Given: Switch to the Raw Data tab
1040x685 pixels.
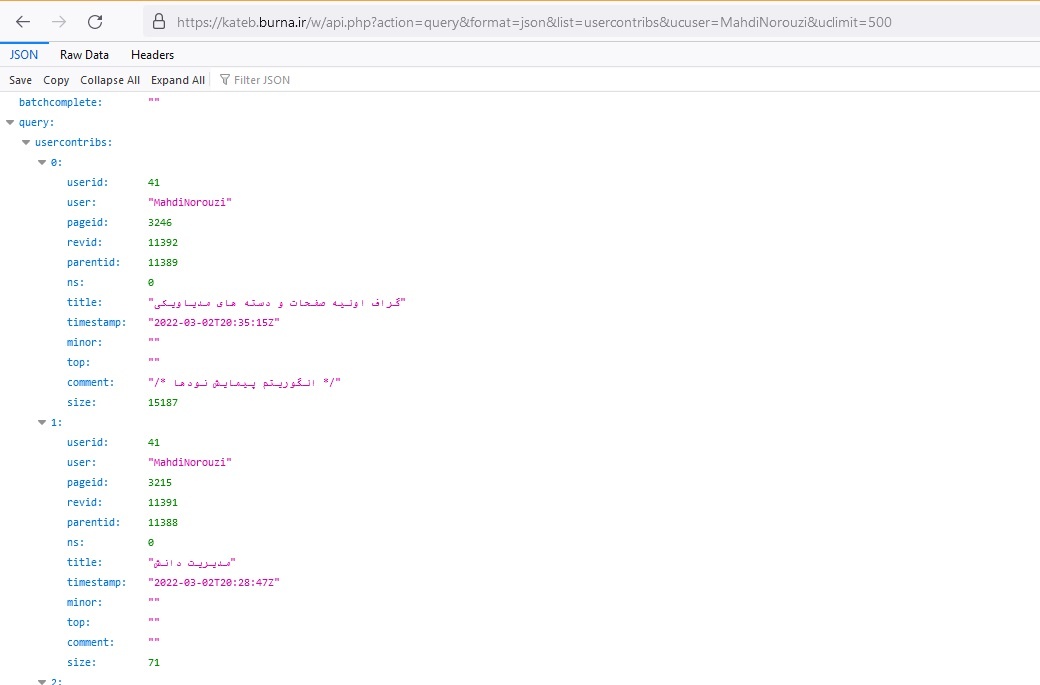Looking at the screenshot, I should 84,55.
